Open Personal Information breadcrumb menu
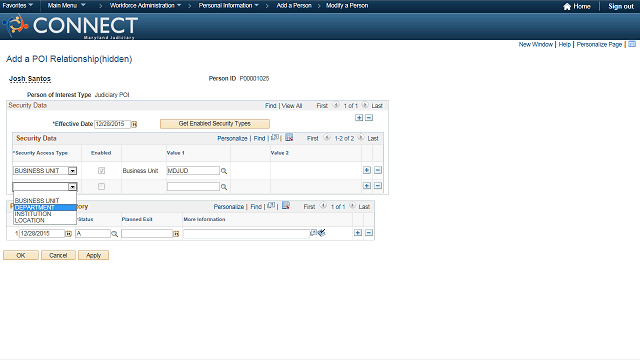 point(229,5)
